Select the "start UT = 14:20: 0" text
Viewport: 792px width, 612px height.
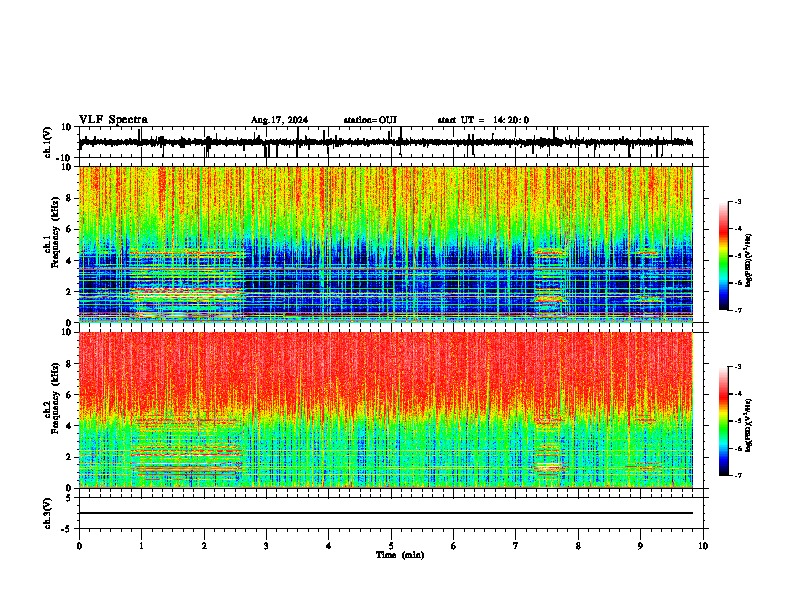(483, 120)
